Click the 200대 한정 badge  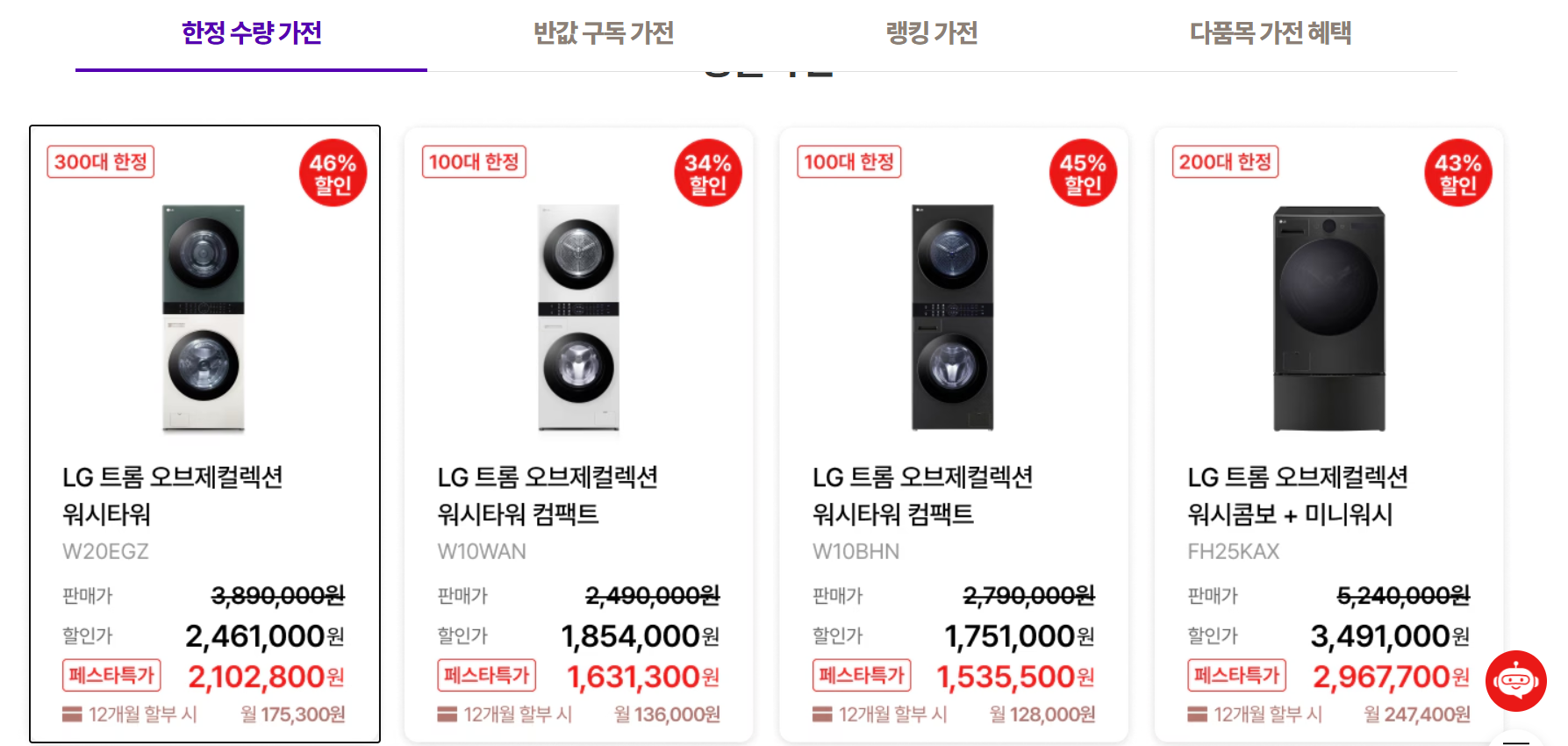pos(1225,161)
